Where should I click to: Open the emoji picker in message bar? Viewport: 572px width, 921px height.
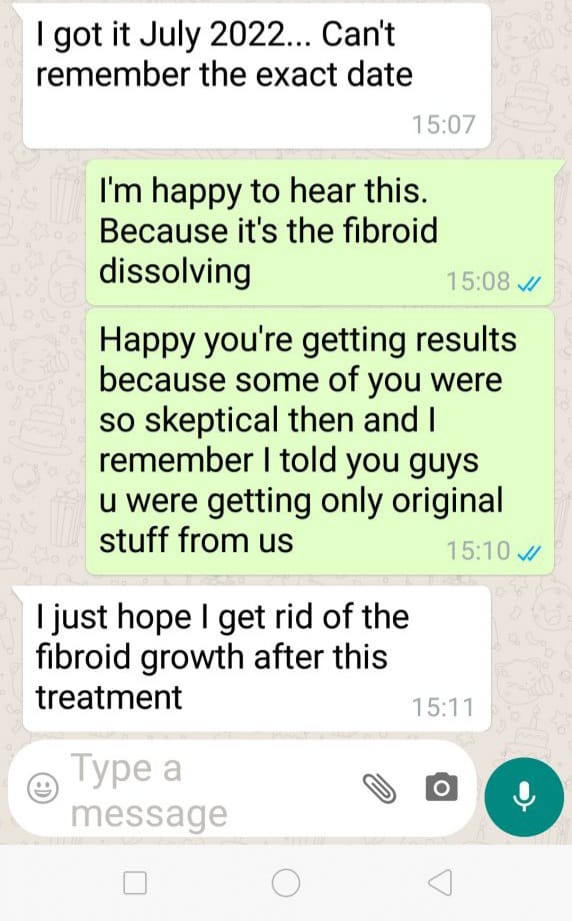pyautogui.click(x=43, y=788)
